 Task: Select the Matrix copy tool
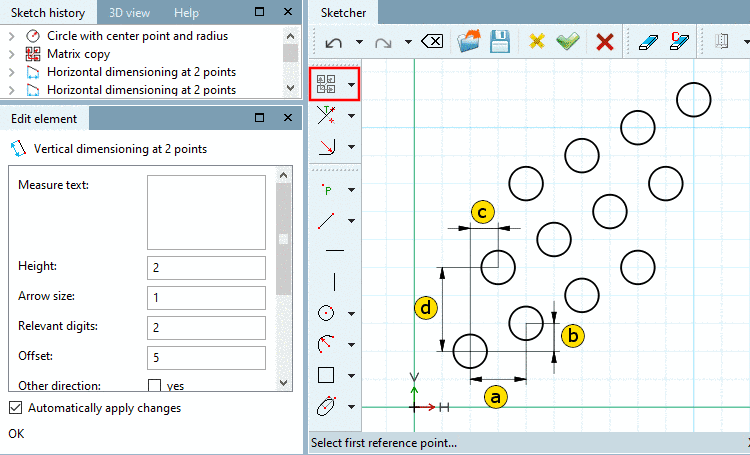point(326,84)
